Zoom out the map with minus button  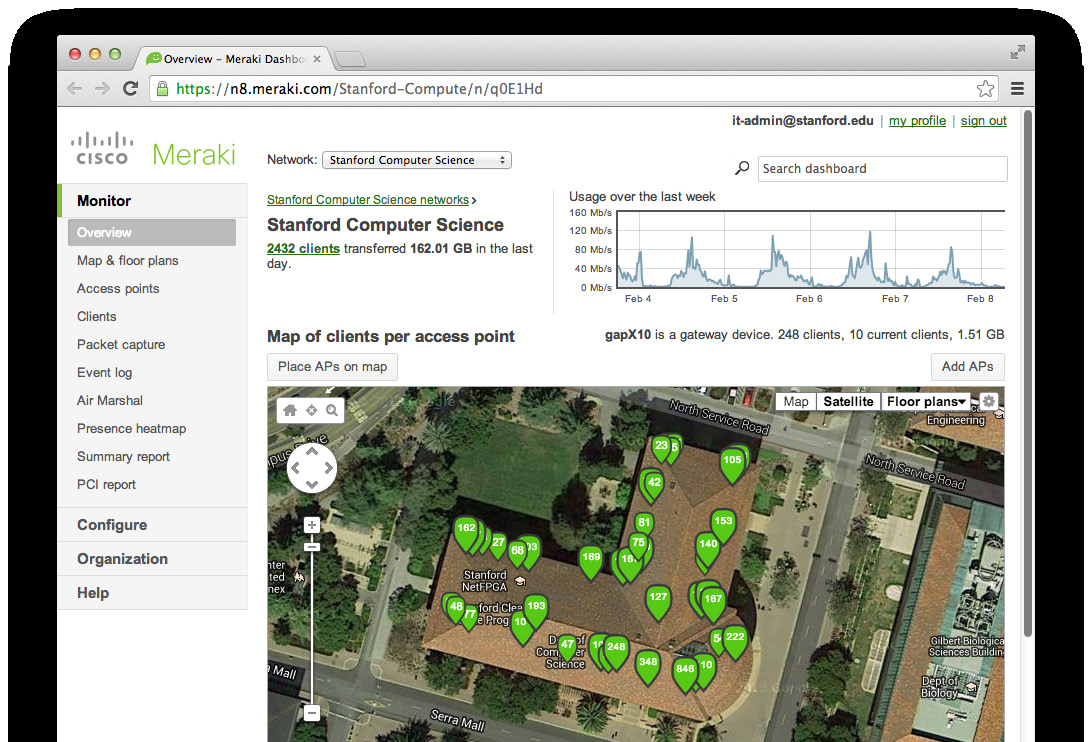tap(312, 713)
